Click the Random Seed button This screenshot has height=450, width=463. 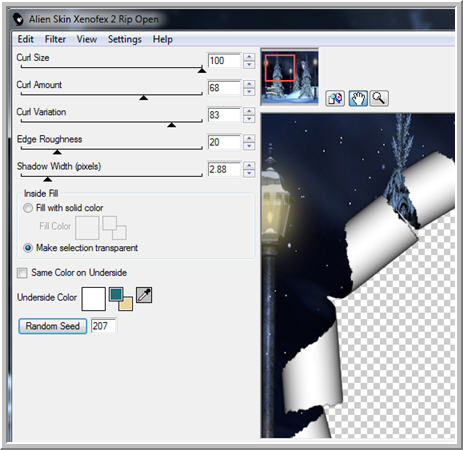click(53, 326)
